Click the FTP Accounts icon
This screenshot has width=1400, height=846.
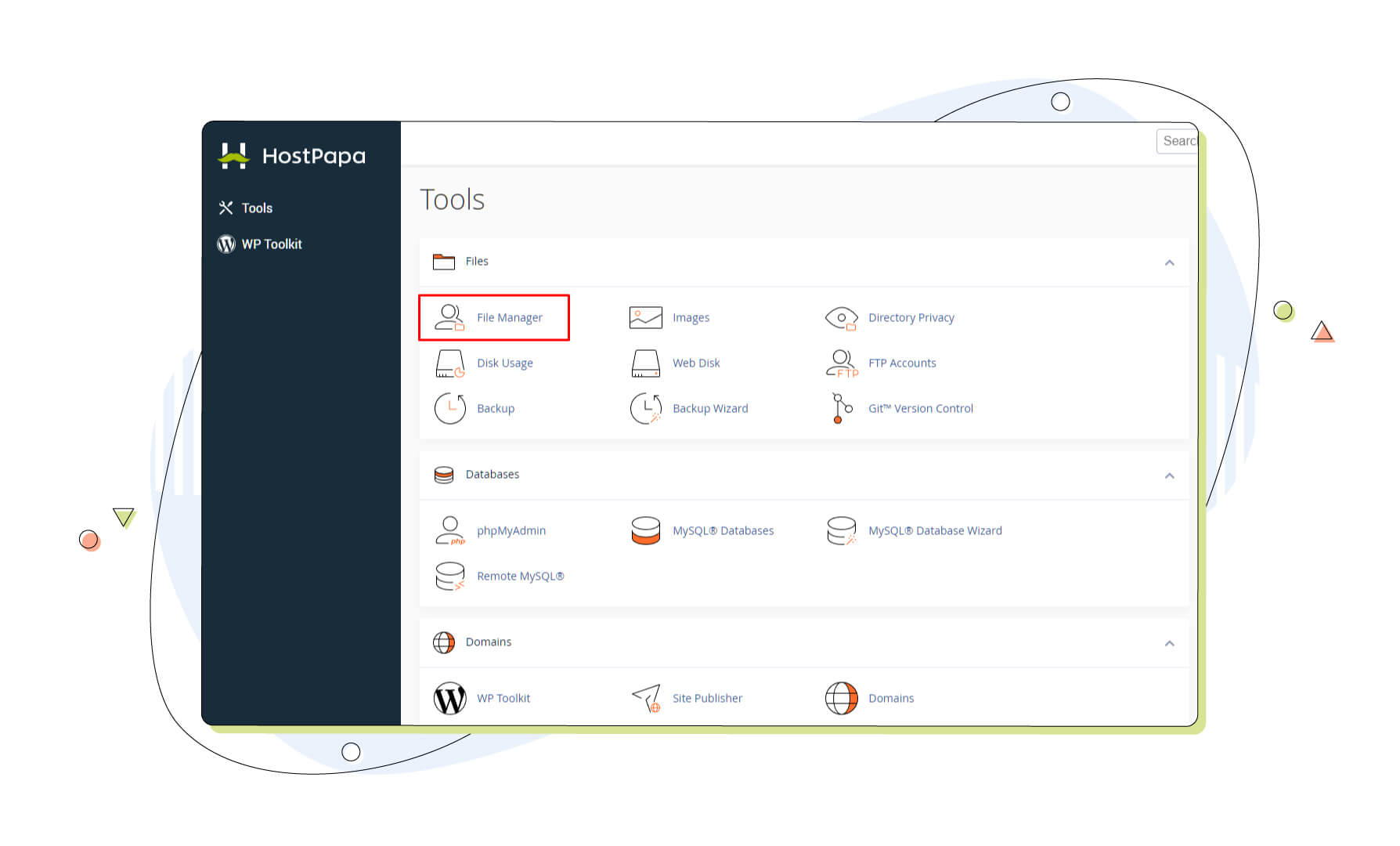pos(841,363)
